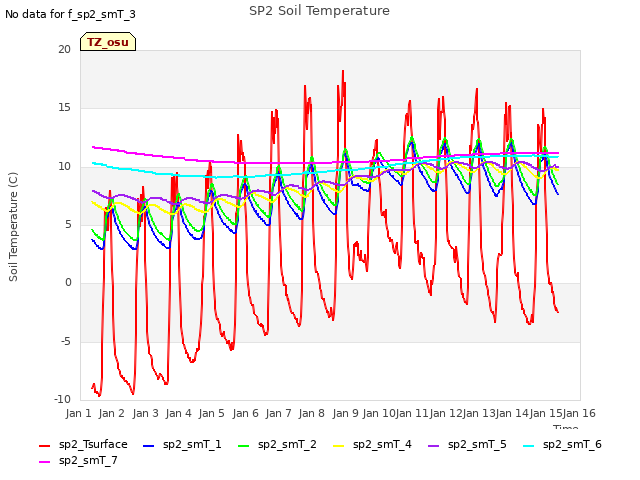
Task: Click the 'No data for f_sp2_smT_3' message
Action: click(x=70, y=14)
